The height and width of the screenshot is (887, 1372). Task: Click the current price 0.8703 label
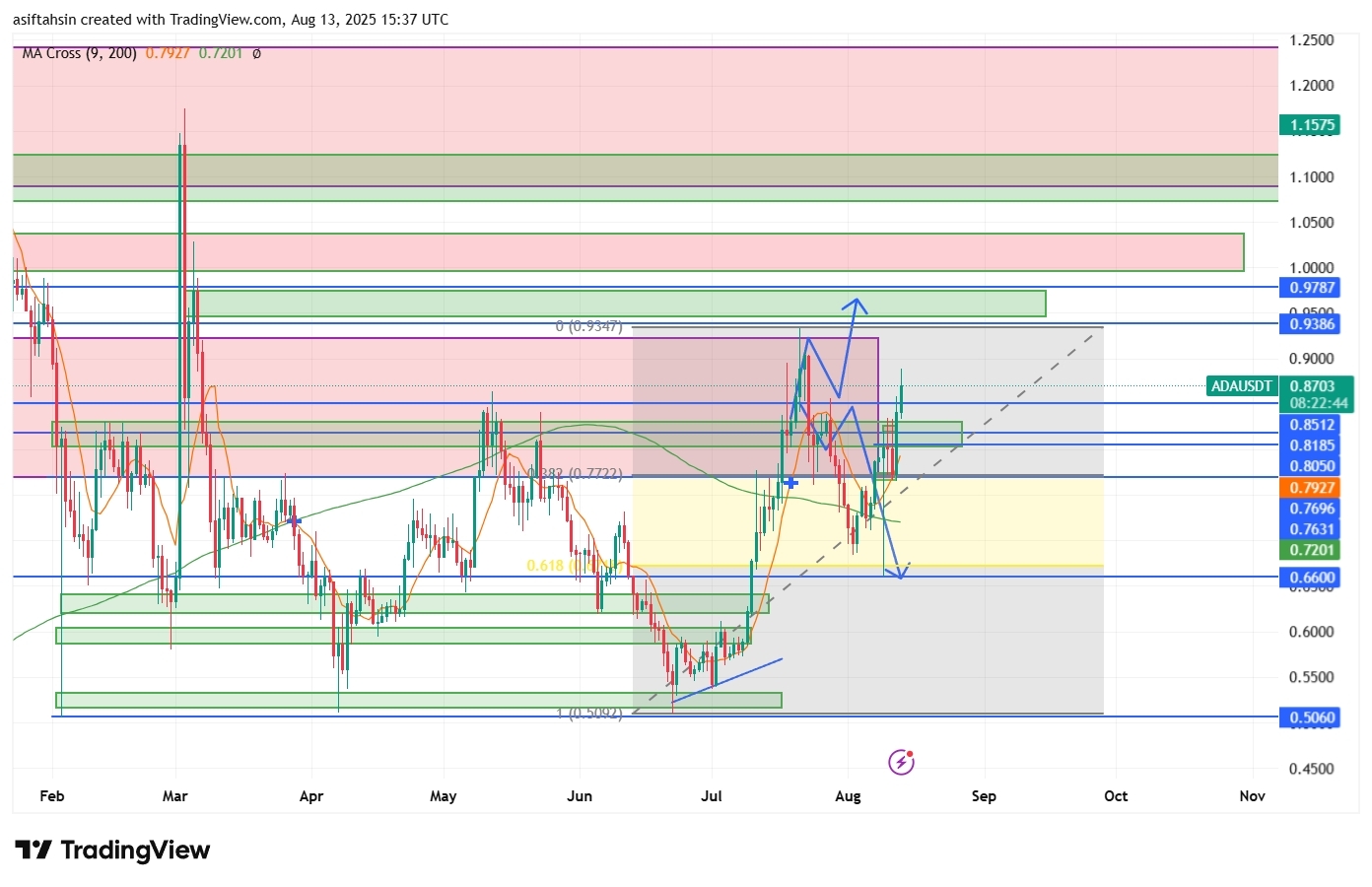click(1312, 386)
